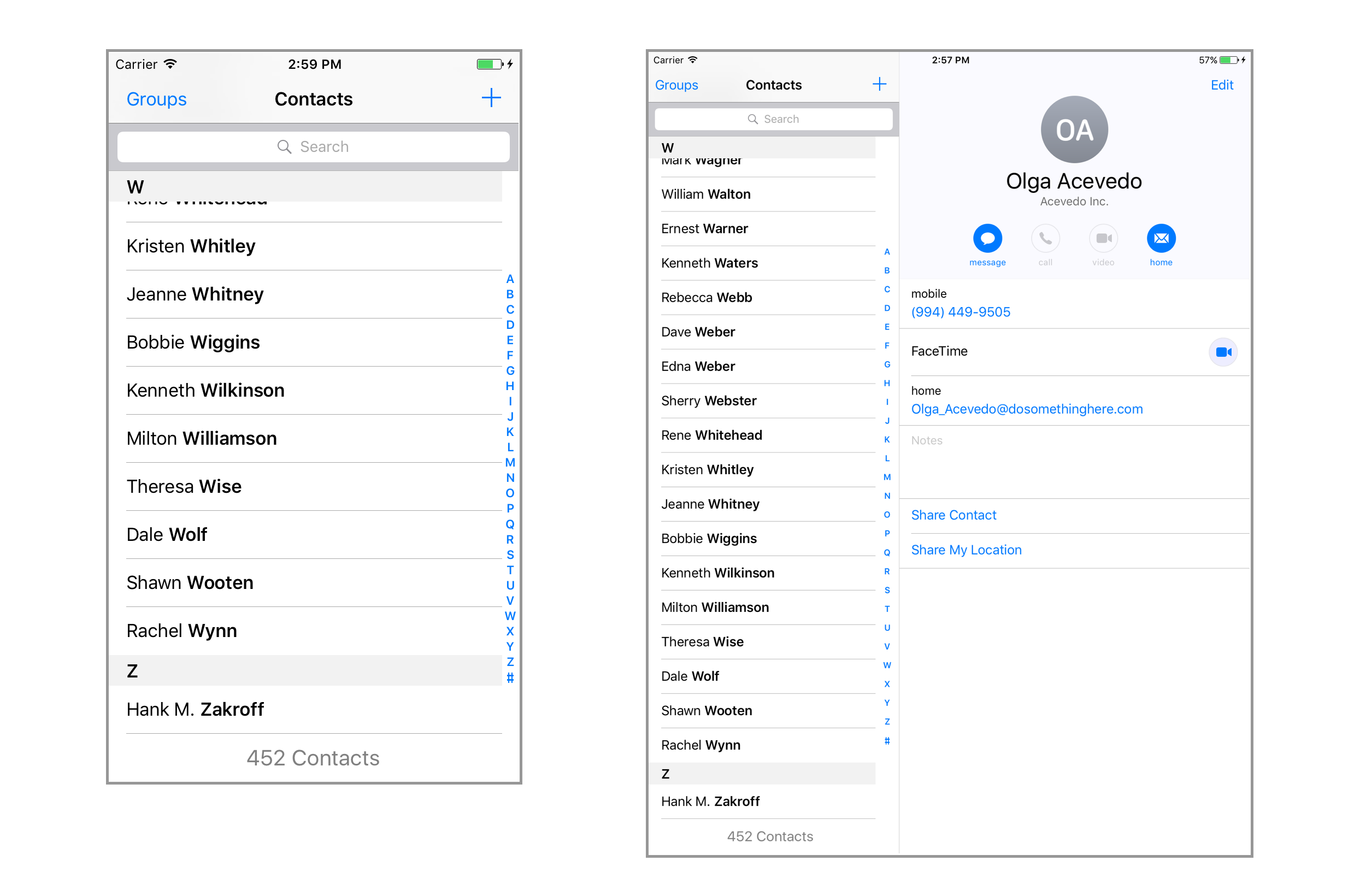Screen dimensions: 1366x896
Task: Jump to letter B in iPad index
Action: click(887, 270)
